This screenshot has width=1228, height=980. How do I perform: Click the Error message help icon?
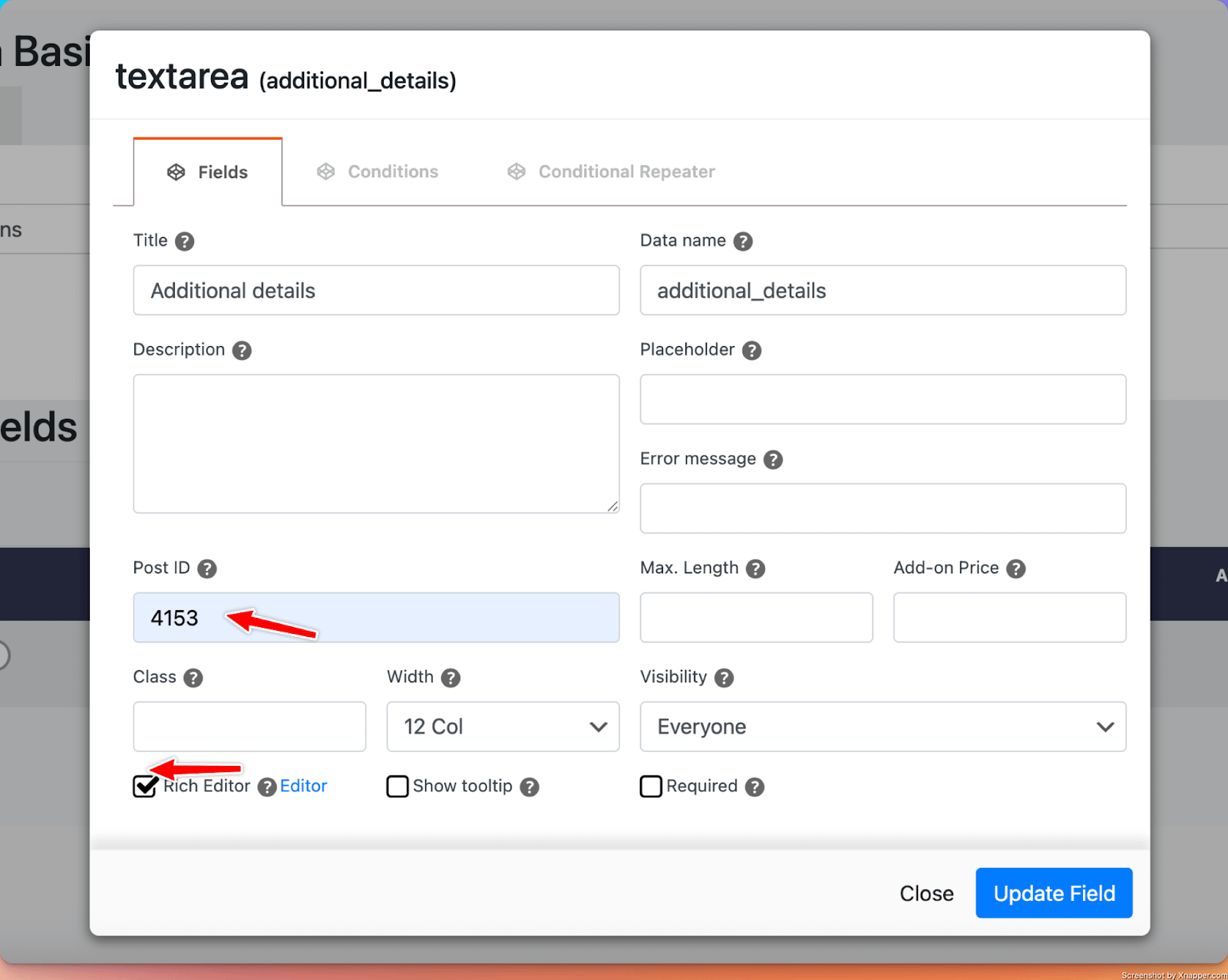[x=773, y=460]
